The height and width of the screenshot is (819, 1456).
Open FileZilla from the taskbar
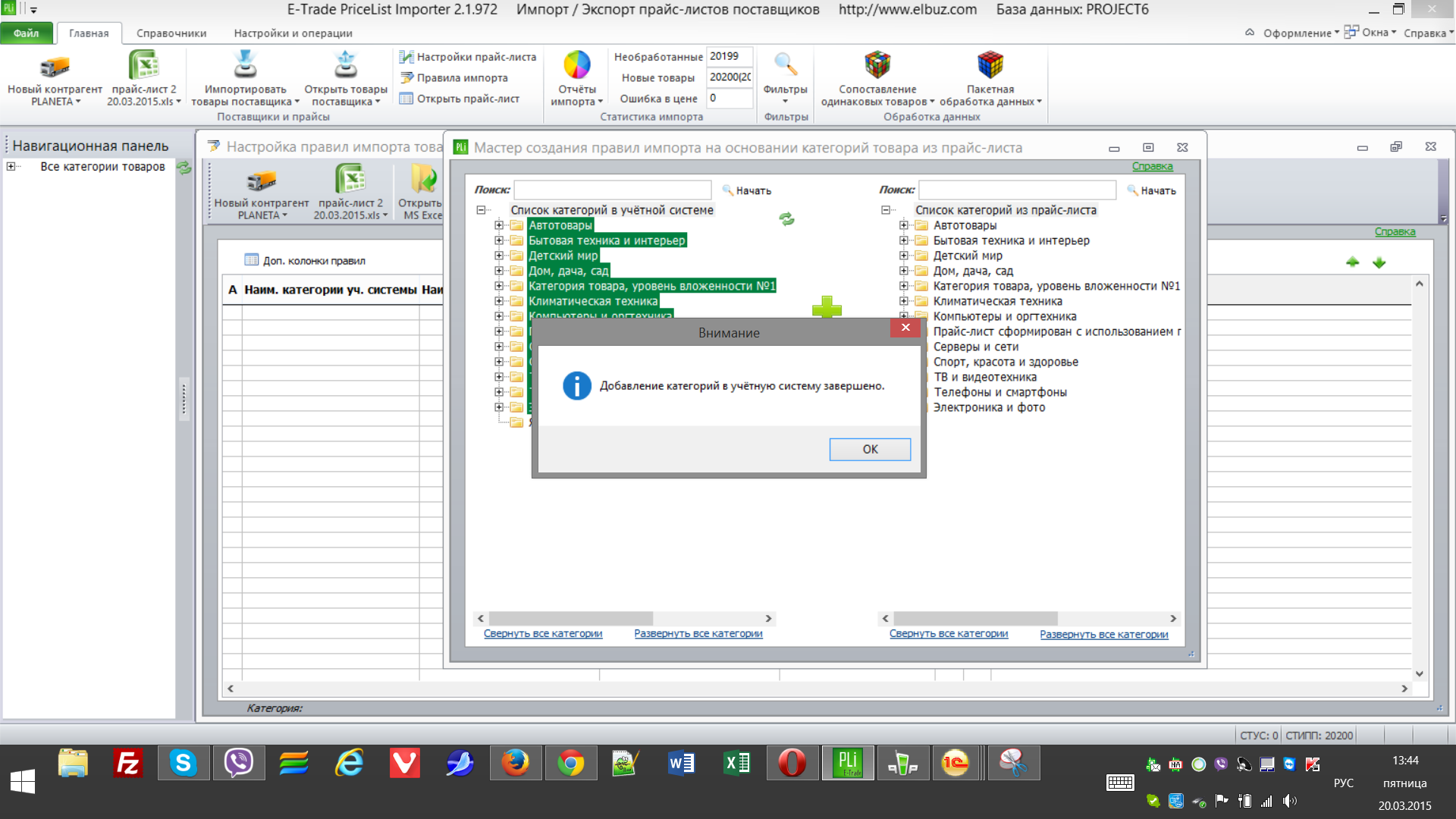tap(127, 763)
